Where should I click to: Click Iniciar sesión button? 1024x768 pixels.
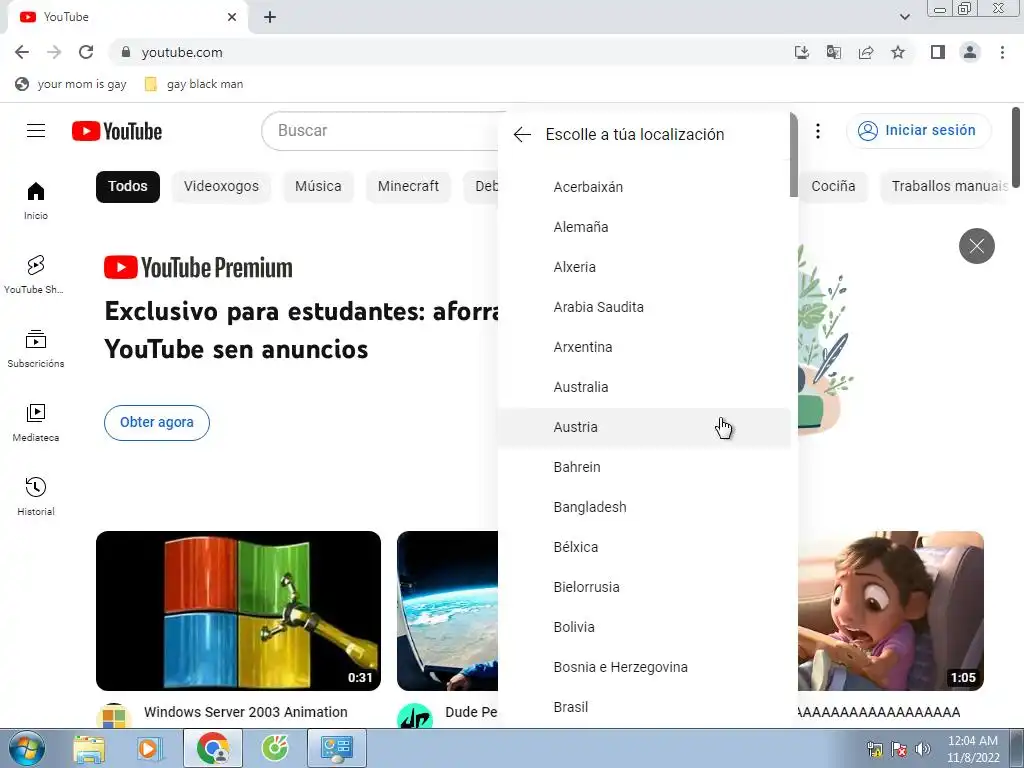tap(918, 131)
